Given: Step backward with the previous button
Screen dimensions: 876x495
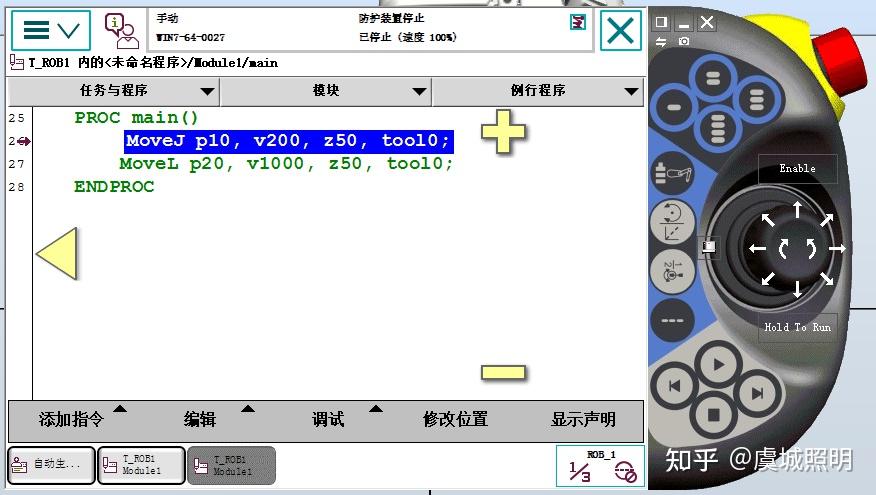Looking at the screenshot, I should pos(674,385).
